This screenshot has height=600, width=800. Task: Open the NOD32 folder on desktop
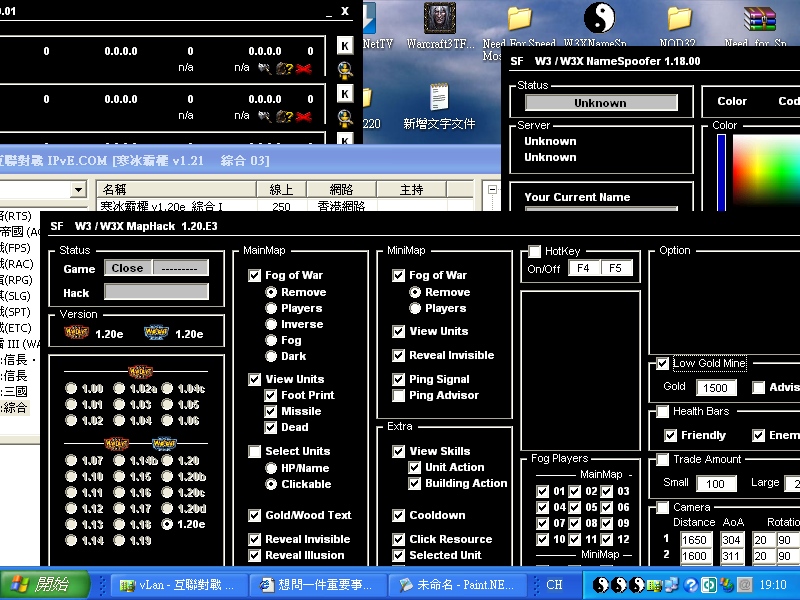[680, 20]
